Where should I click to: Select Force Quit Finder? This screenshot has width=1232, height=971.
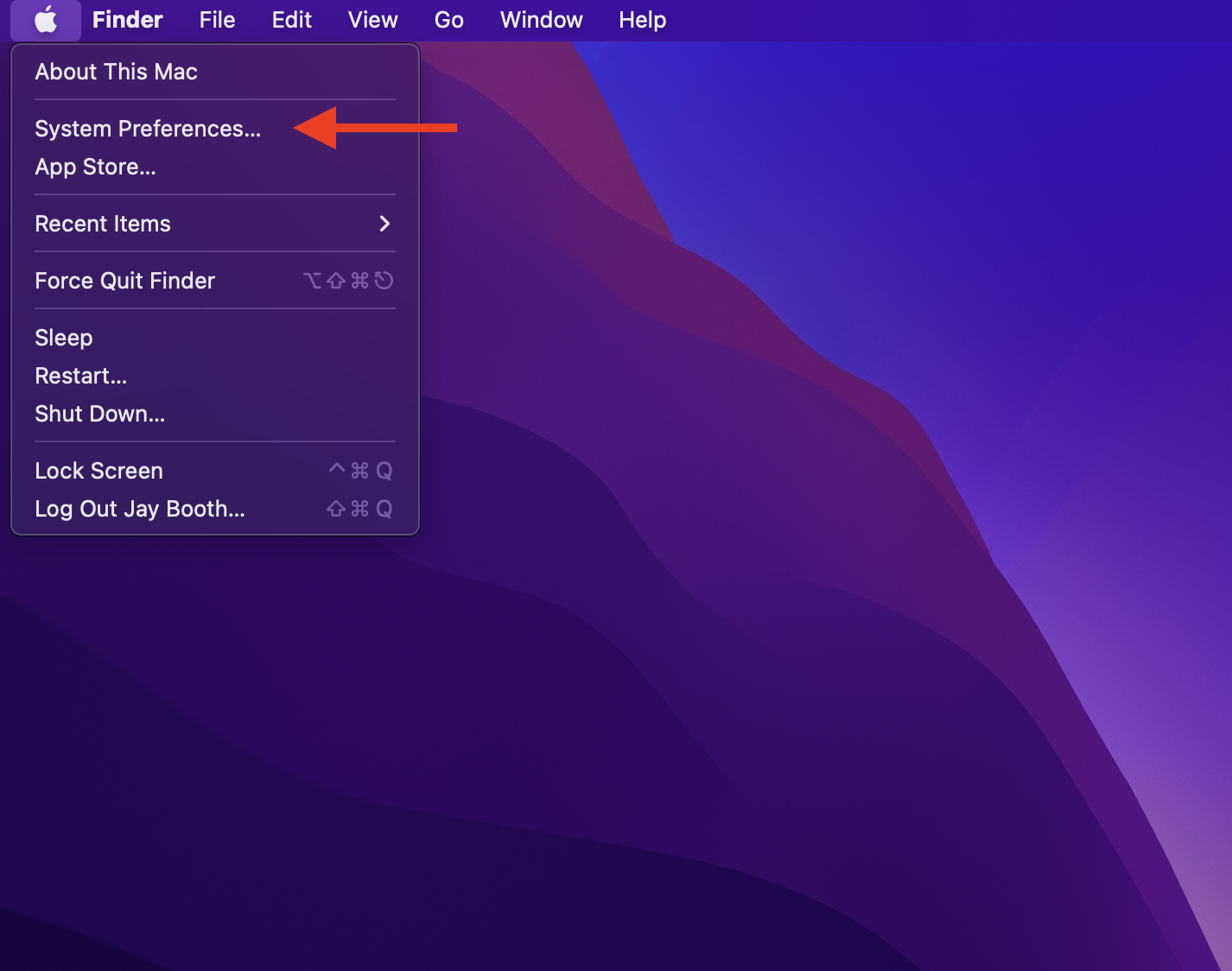point(124,280)
